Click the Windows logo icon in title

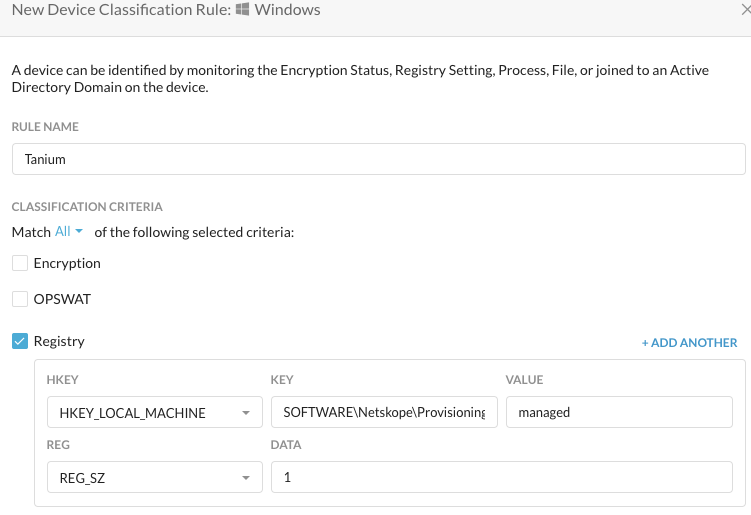pyautogui.click(x=242, y=10)
